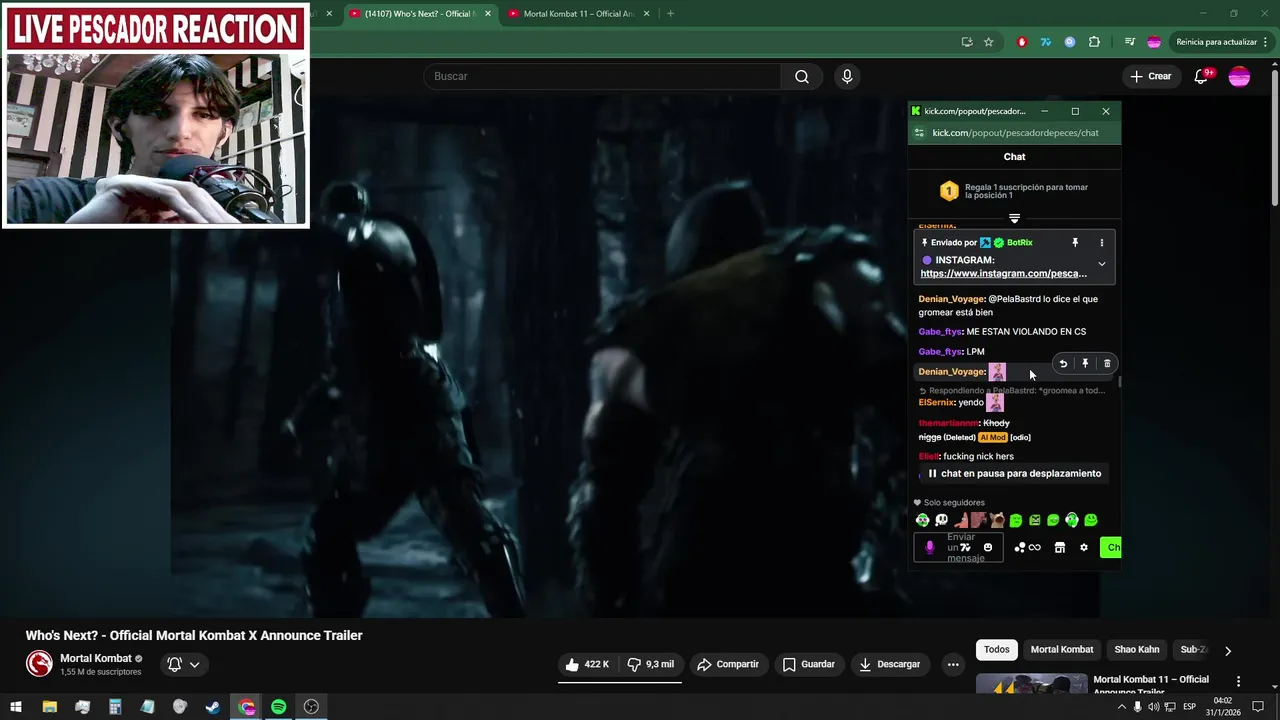Open the emoji picker in chat input

pos(988,547)
